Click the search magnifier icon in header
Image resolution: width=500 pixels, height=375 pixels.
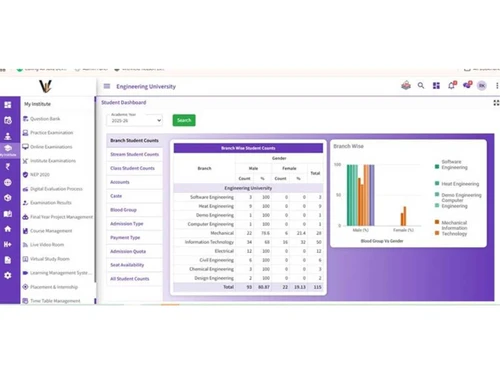click(421, 86)
